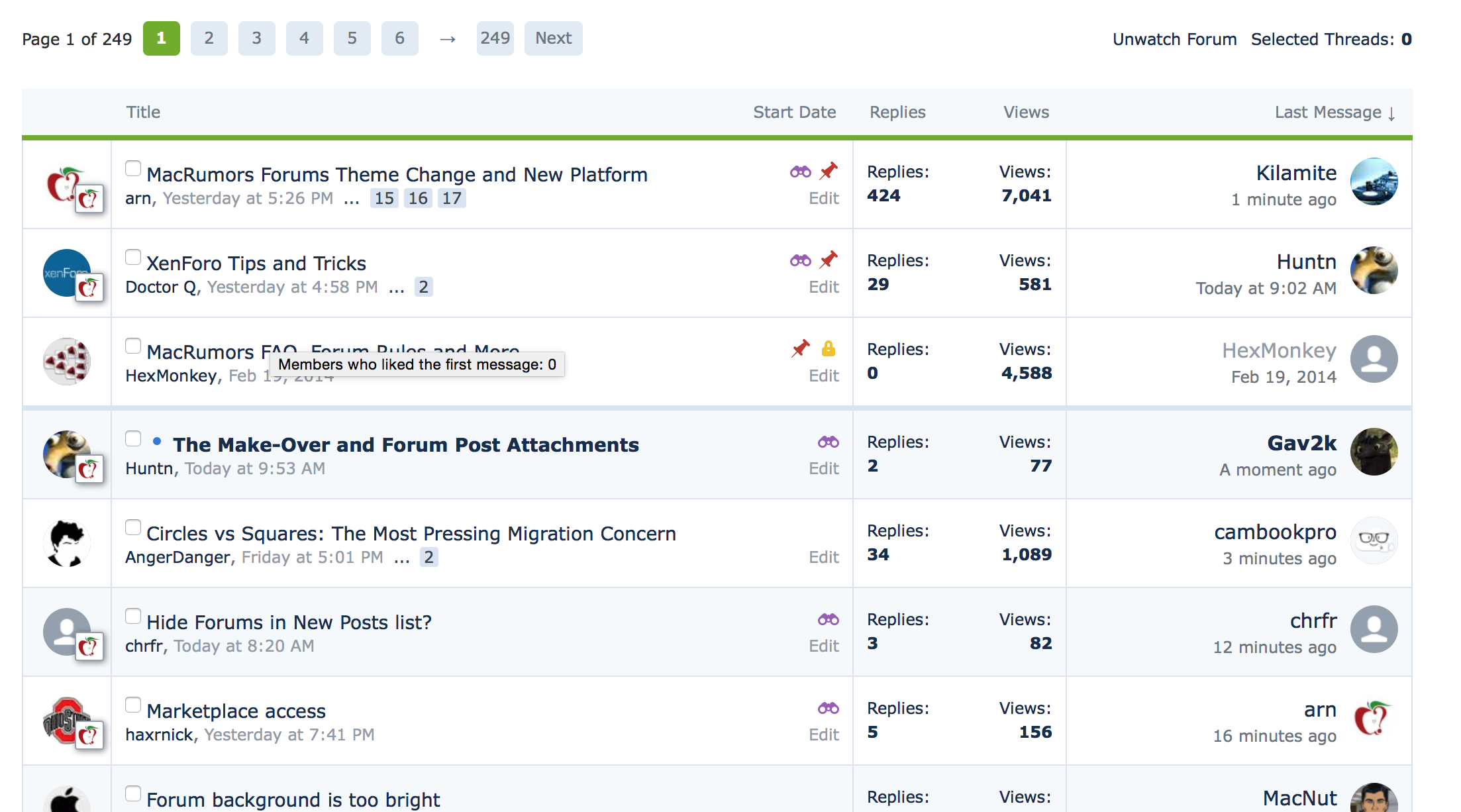Jump to last page 249
This screenshot has height=812, width=1461.
pyautogui.click(x=495, y=38)
